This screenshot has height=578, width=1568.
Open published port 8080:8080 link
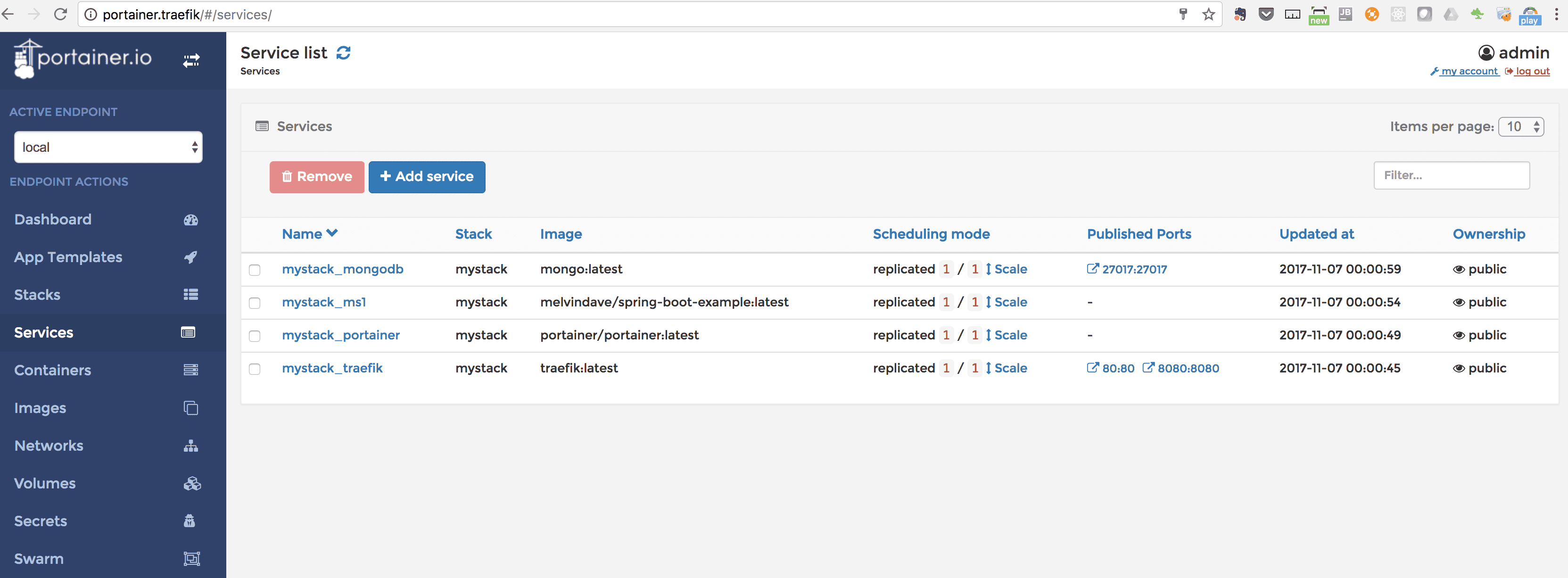coord(1180,368)
